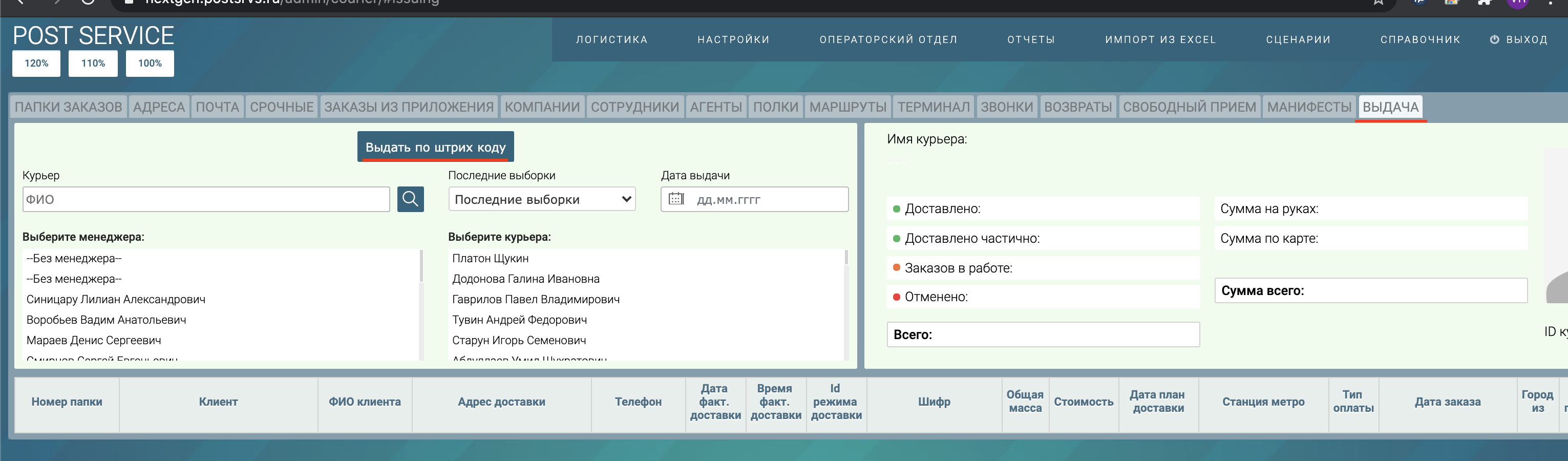Focus the ФИО courier input field
The height and width of the screenshot is (461, 1568).
pos(206,199)
